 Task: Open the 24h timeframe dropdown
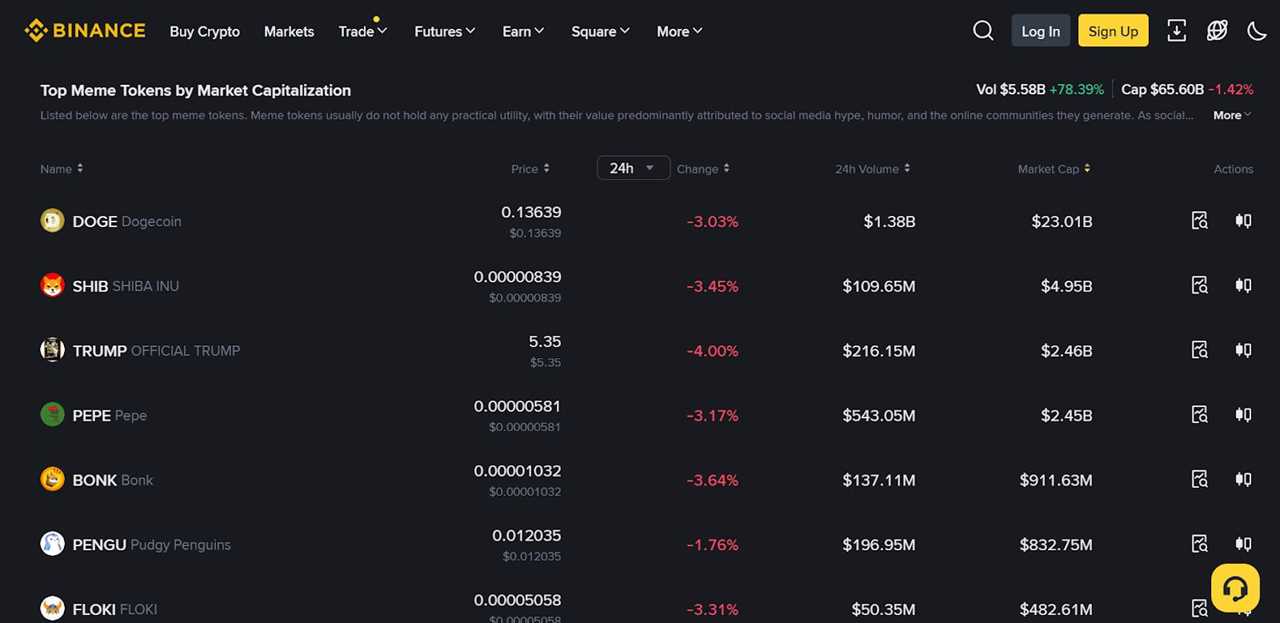(x=632, y=167)
